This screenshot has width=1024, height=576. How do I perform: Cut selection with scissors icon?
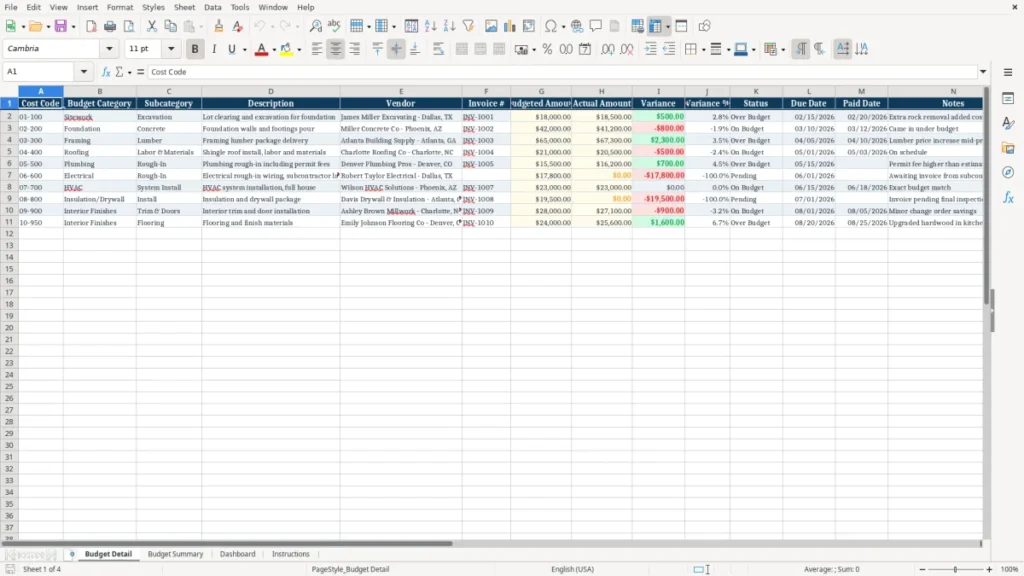tap(152, 26)
